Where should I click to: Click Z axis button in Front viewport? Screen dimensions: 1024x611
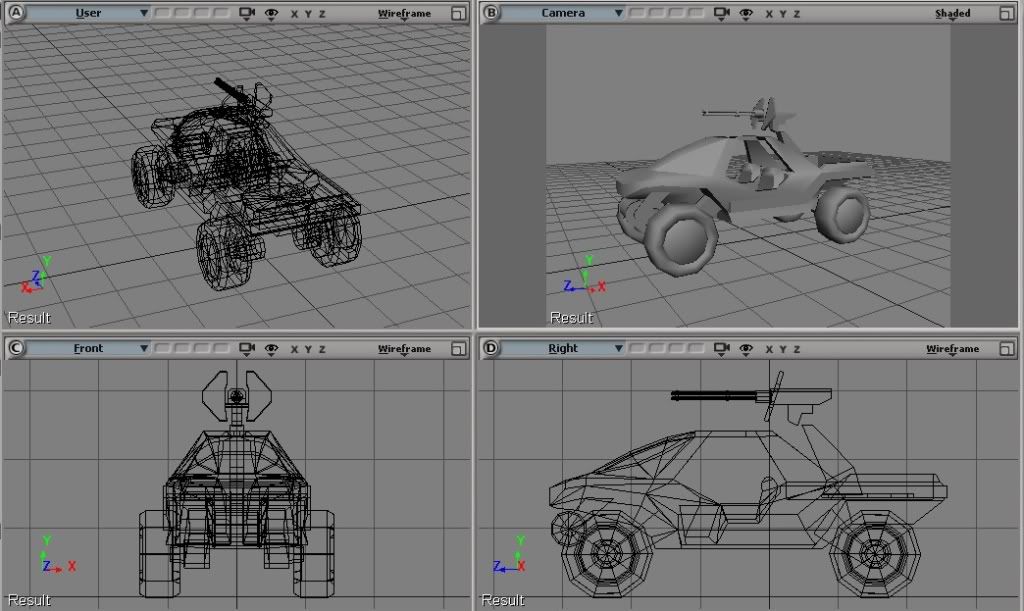coord(322,349)
